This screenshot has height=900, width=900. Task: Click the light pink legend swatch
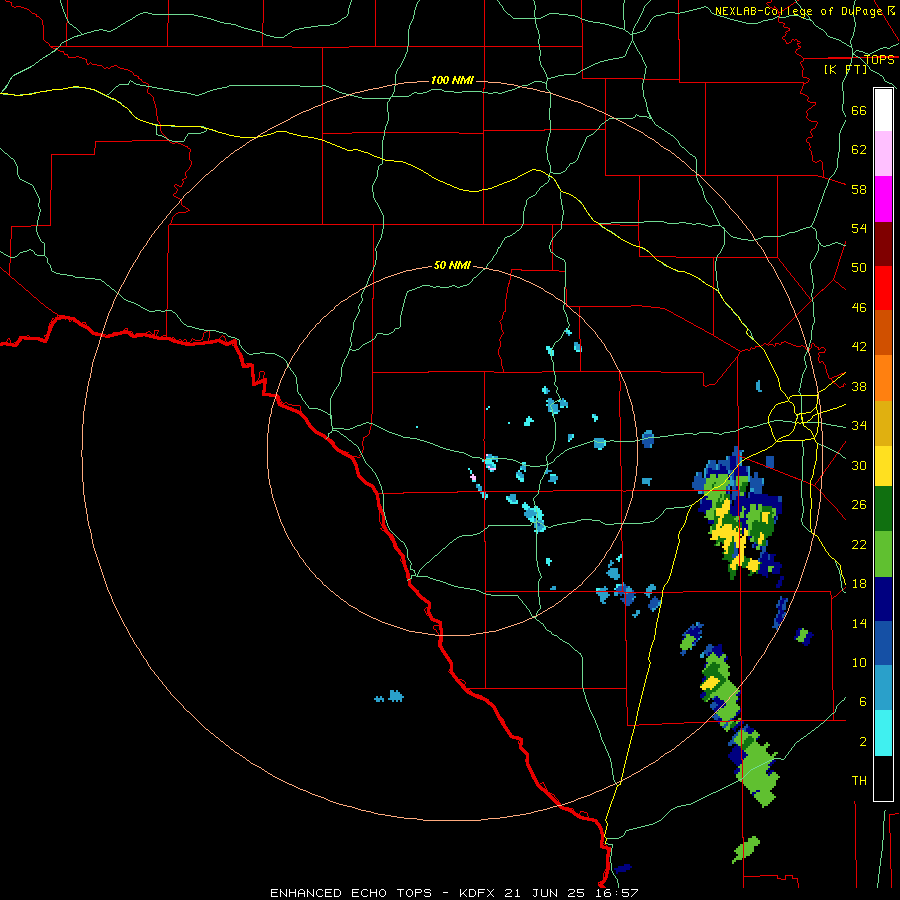click(883, 153)
